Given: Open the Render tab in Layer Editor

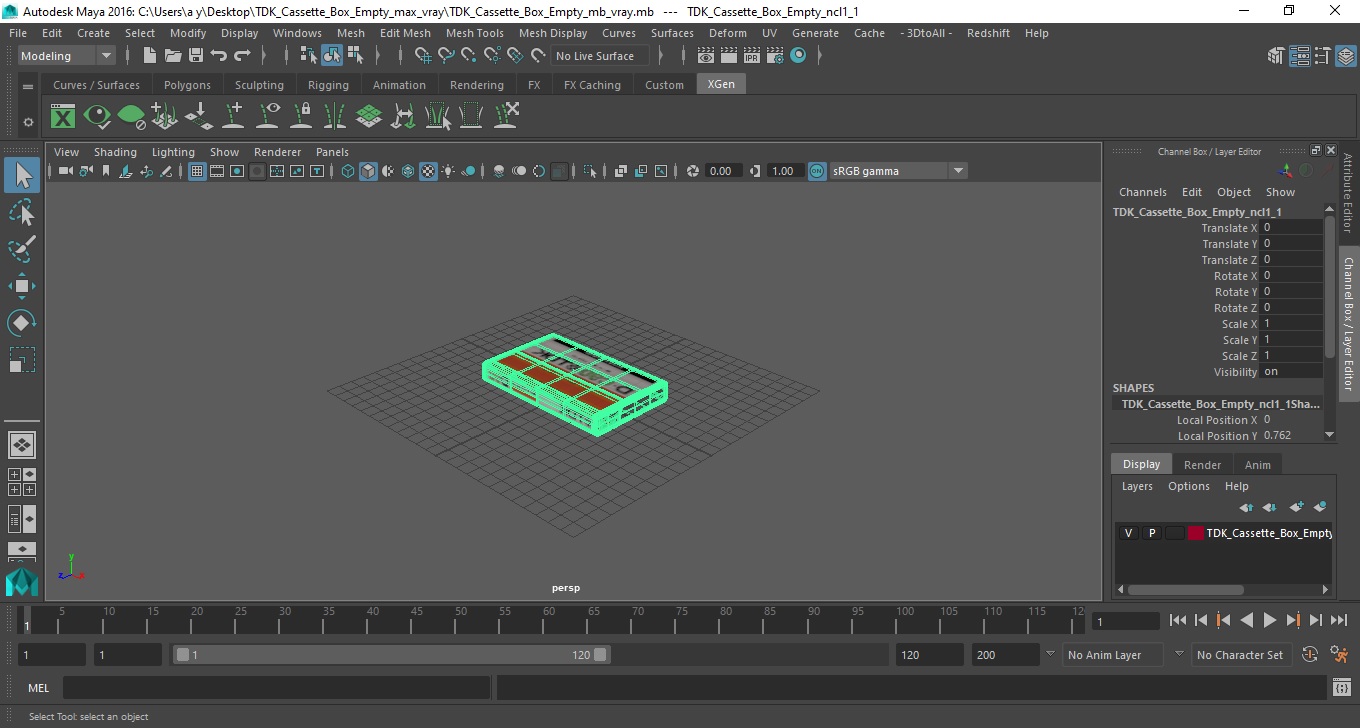Looking at the screenshot, I should click(x=1202, y=465).
